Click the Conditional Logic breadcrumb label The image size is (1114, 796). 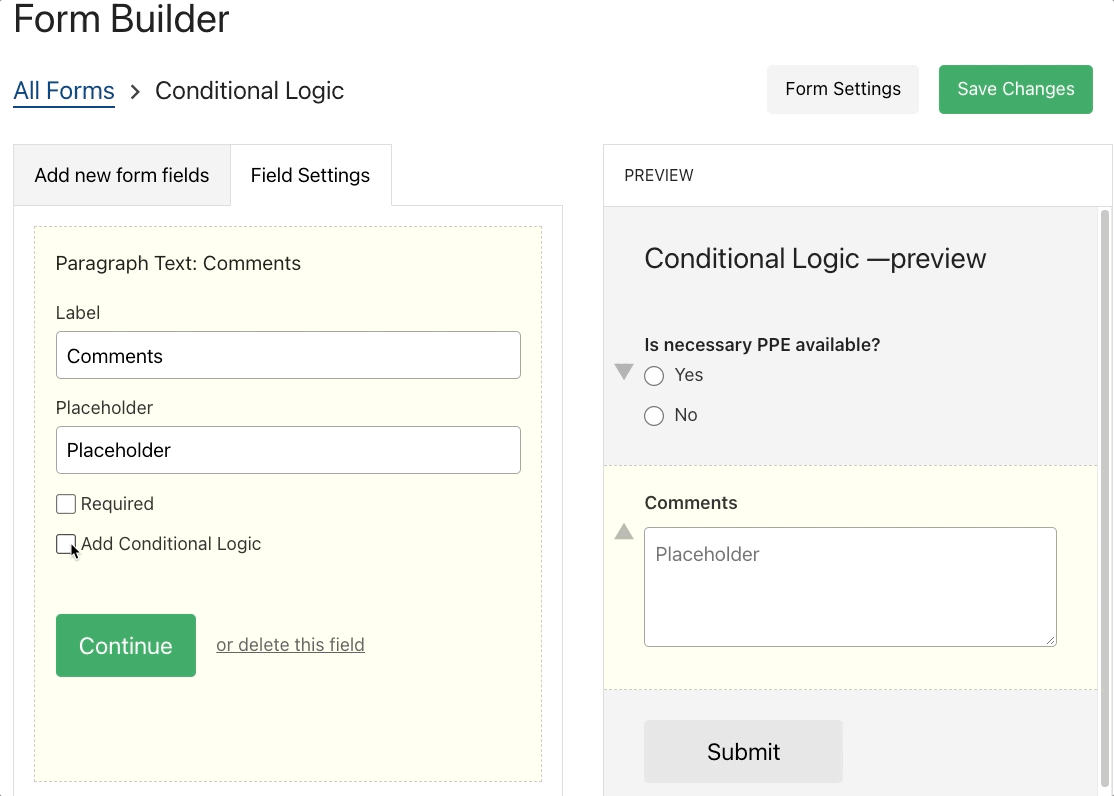point(249,90)
